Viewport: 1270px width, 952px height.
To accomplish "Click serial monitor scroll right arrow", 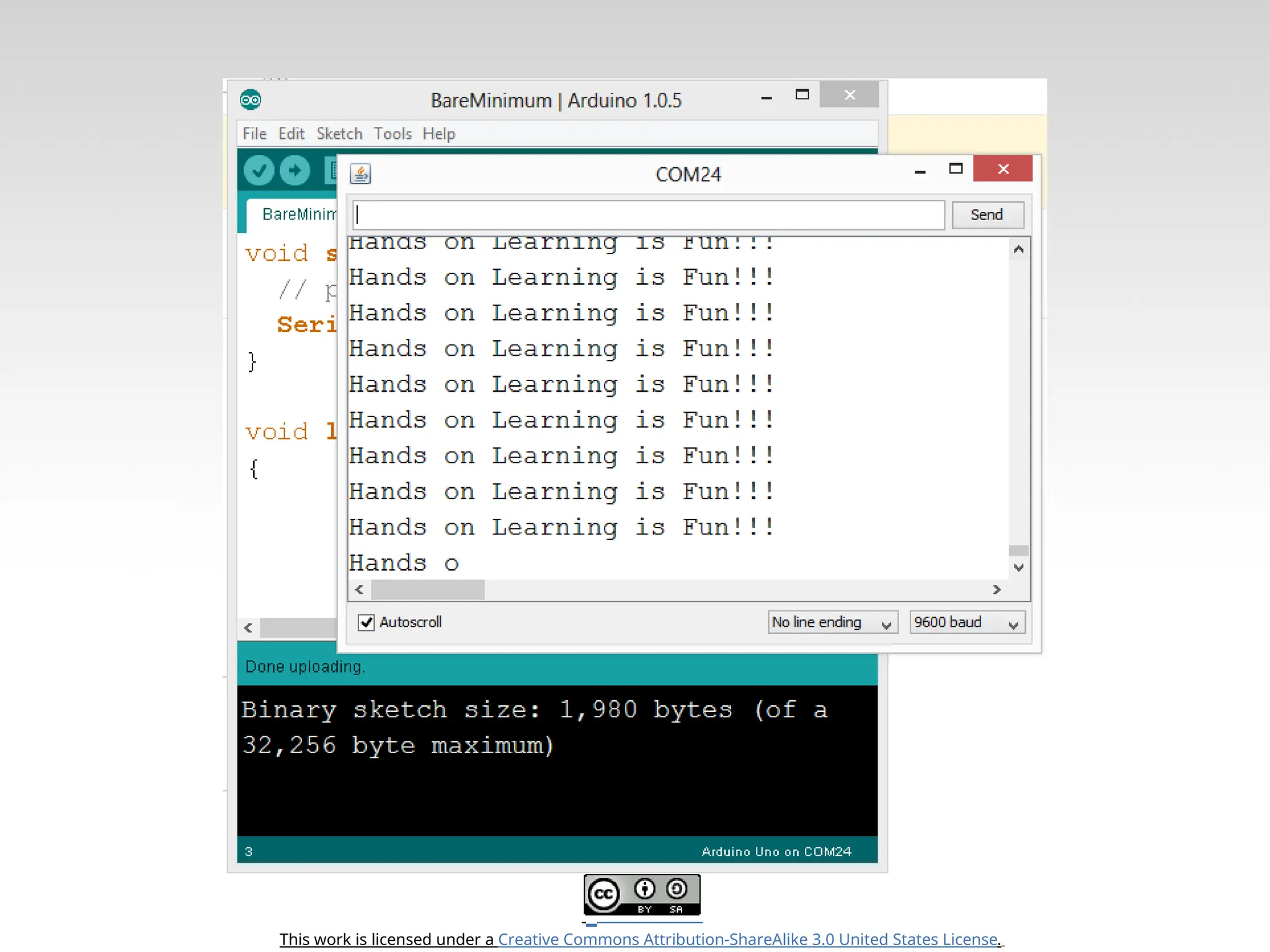I will pyautogui.click(x=997, y=589).
